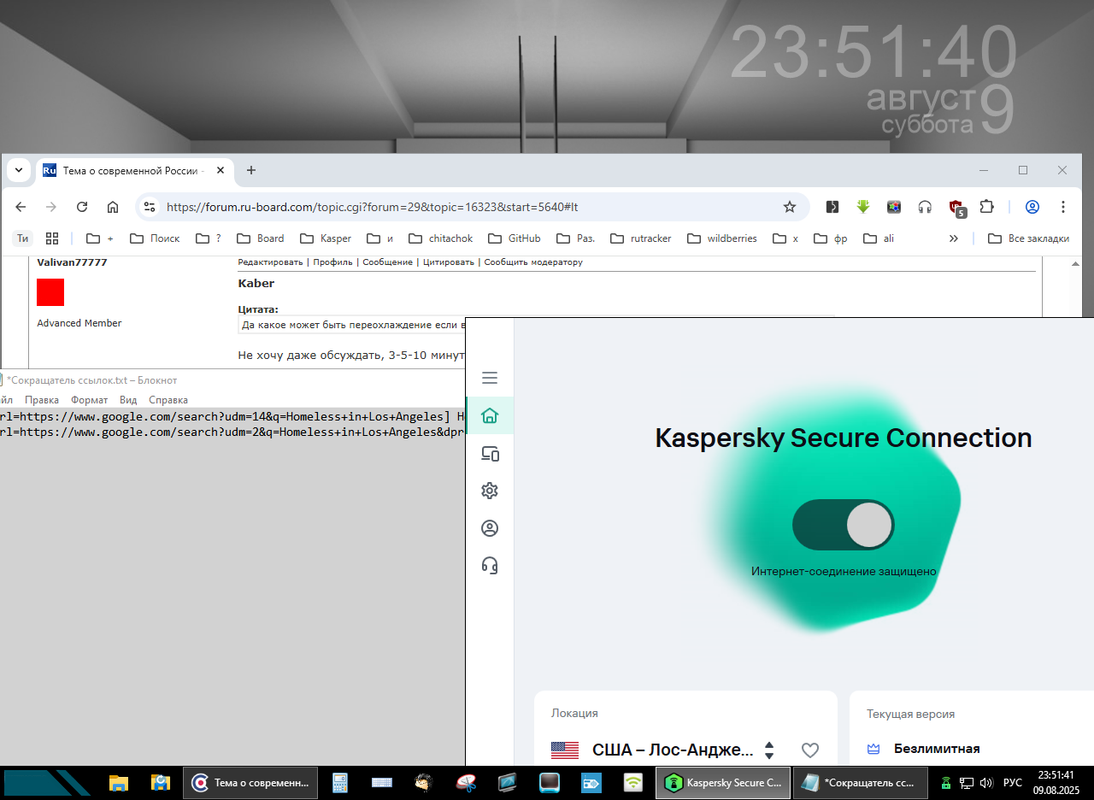Open the 'Вид' menu in Notepad
The width and height of the screenshot is (1094, 800).
click(x=128, y=400)
